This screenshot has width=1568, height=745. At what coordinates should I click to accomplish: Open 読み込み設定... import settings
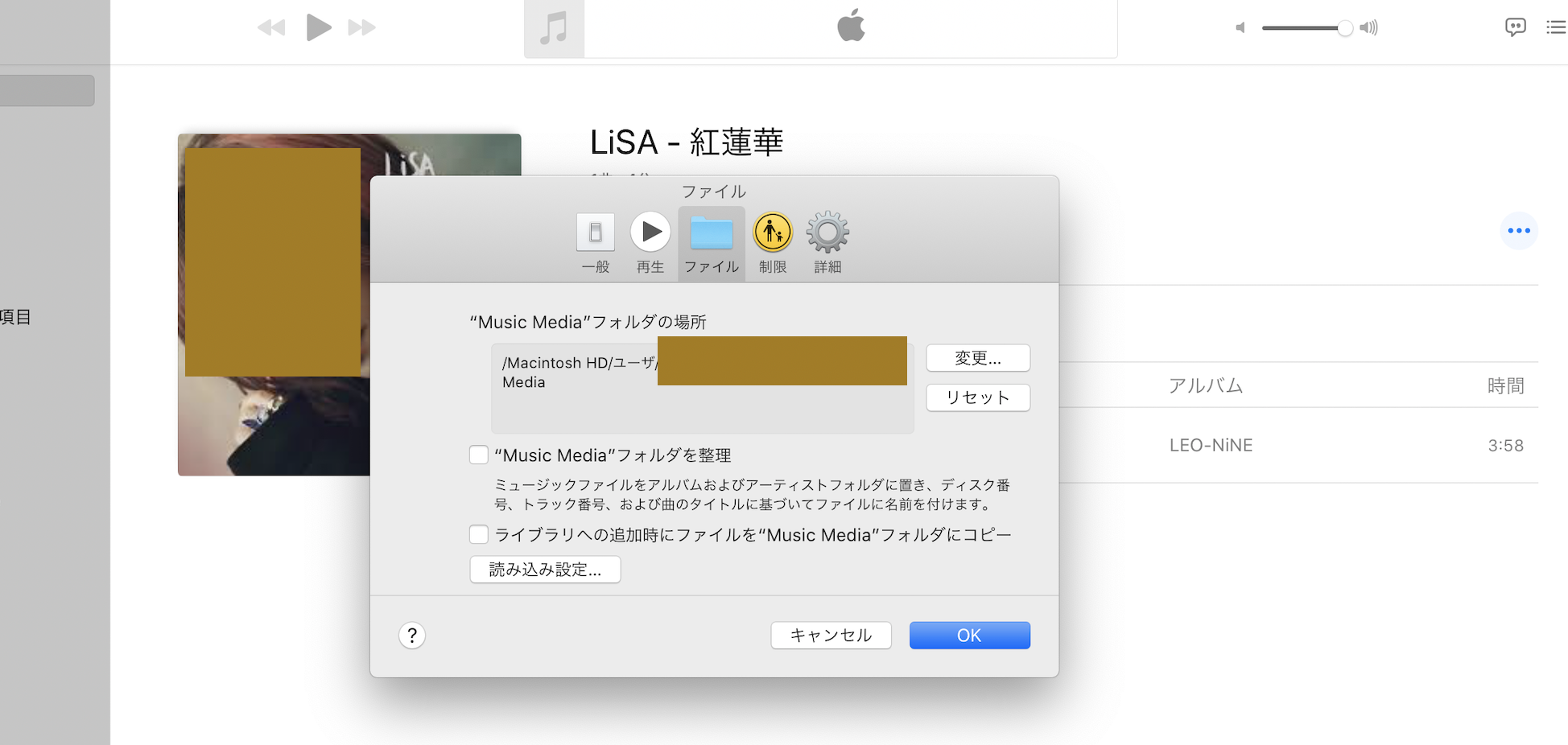pyautogui.click(x=545, y=570)
